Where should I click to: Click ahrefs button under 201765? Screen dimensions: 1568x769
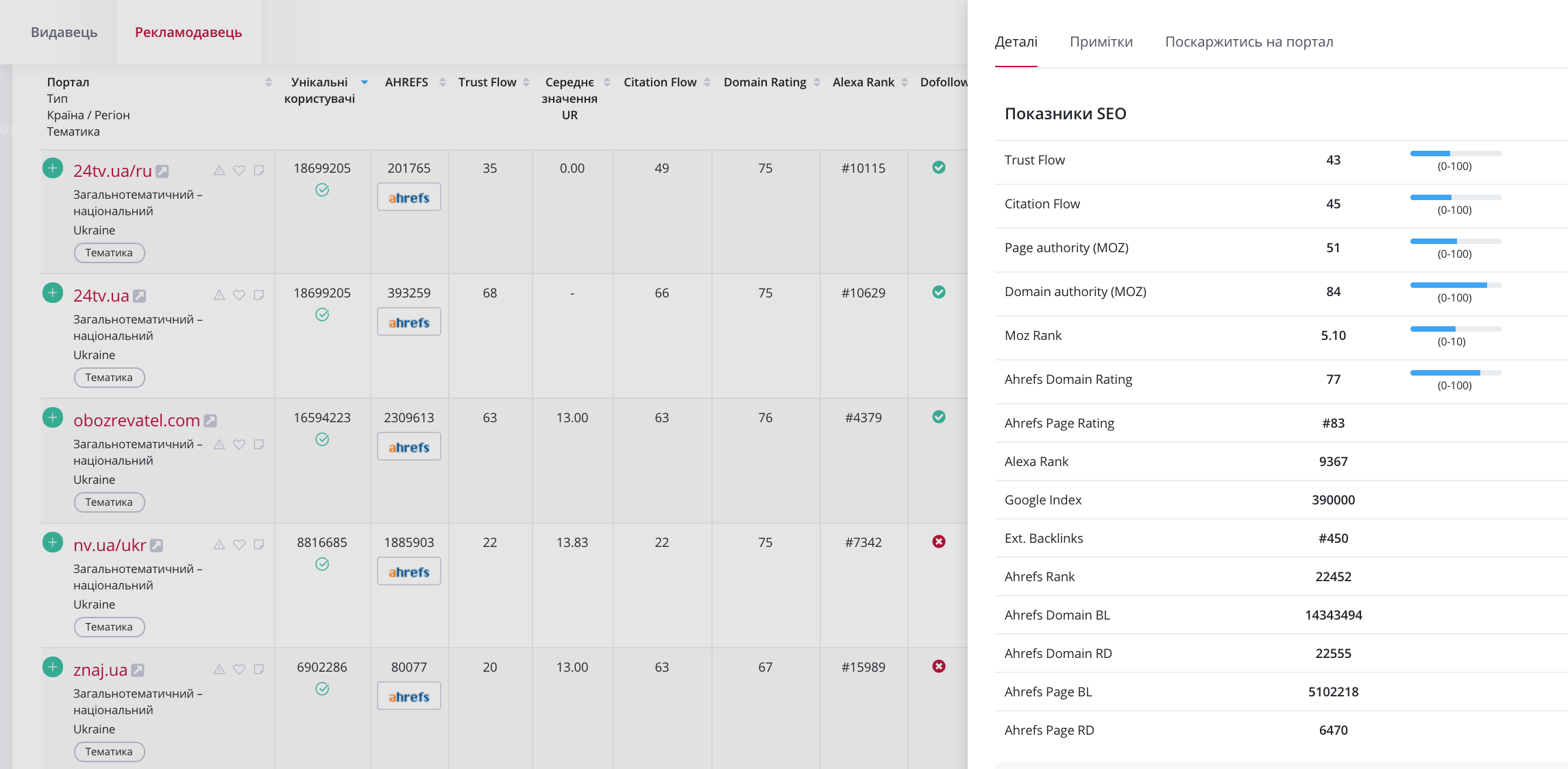coord(409,197)
